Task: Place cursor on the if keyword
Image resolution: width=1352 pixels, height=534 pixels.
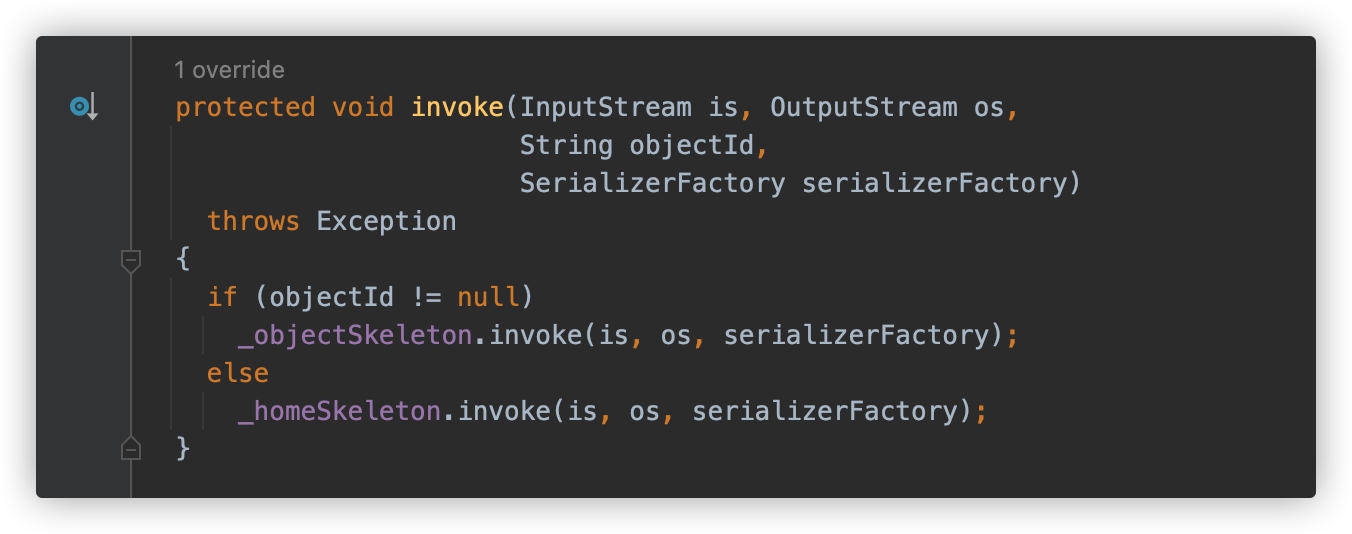Action: [222, 297]
